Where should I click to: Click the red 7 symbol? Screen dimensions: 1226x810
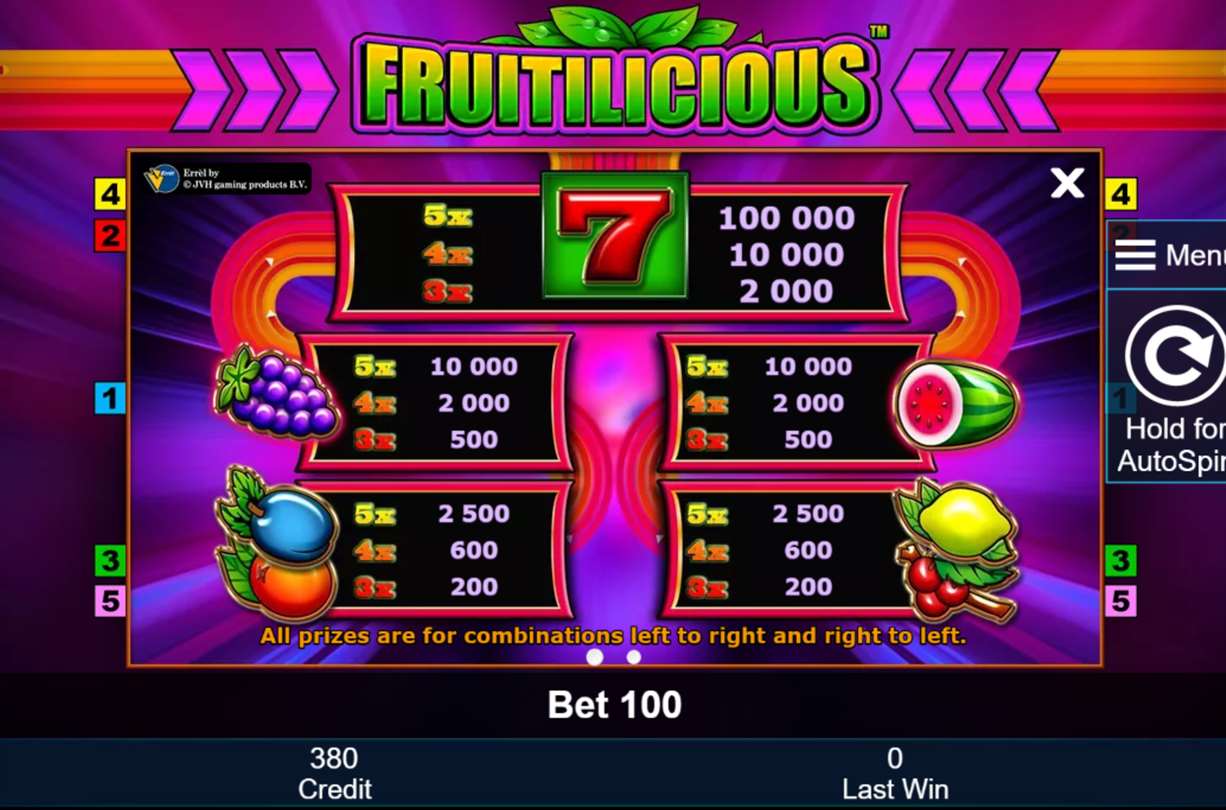coord(615,235)
